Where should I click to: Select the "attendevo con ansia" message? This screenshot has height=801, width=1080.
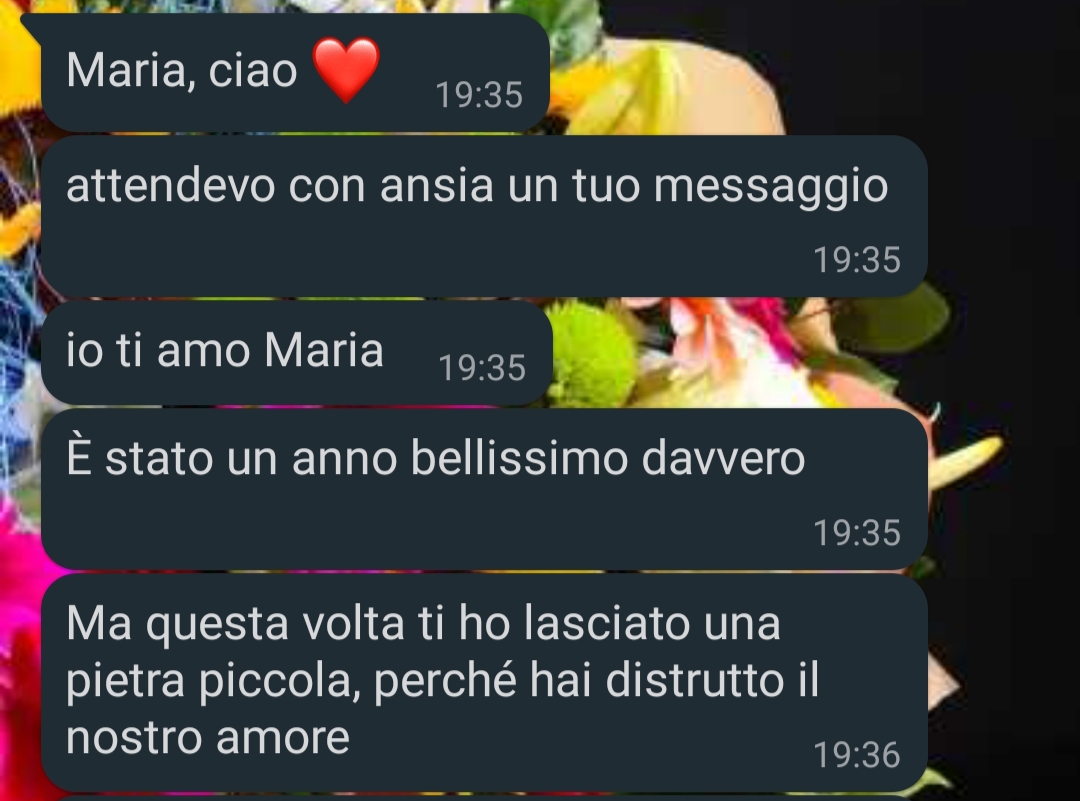click(484, 216)
